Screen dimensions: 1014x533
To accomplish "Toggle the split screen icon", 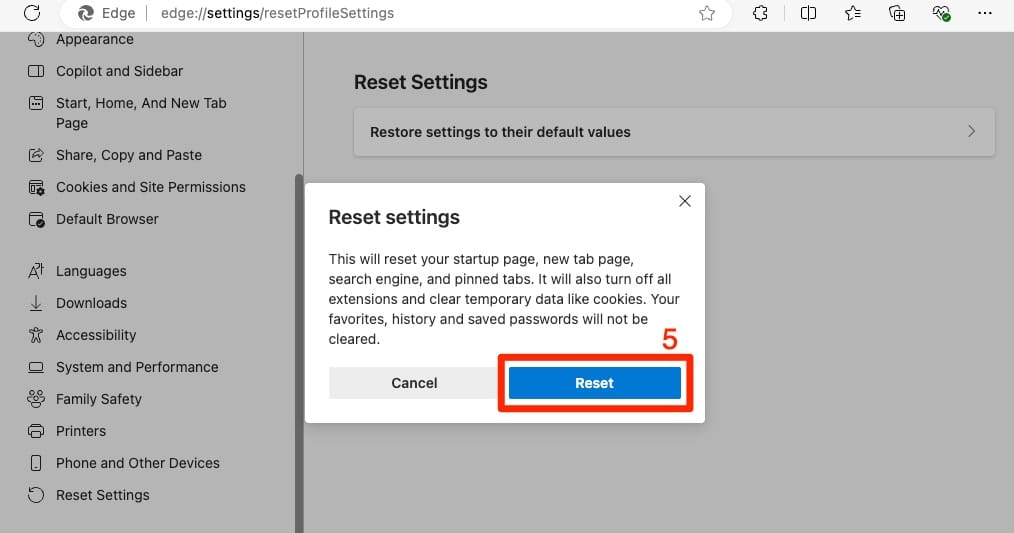I will click(808, 13).
